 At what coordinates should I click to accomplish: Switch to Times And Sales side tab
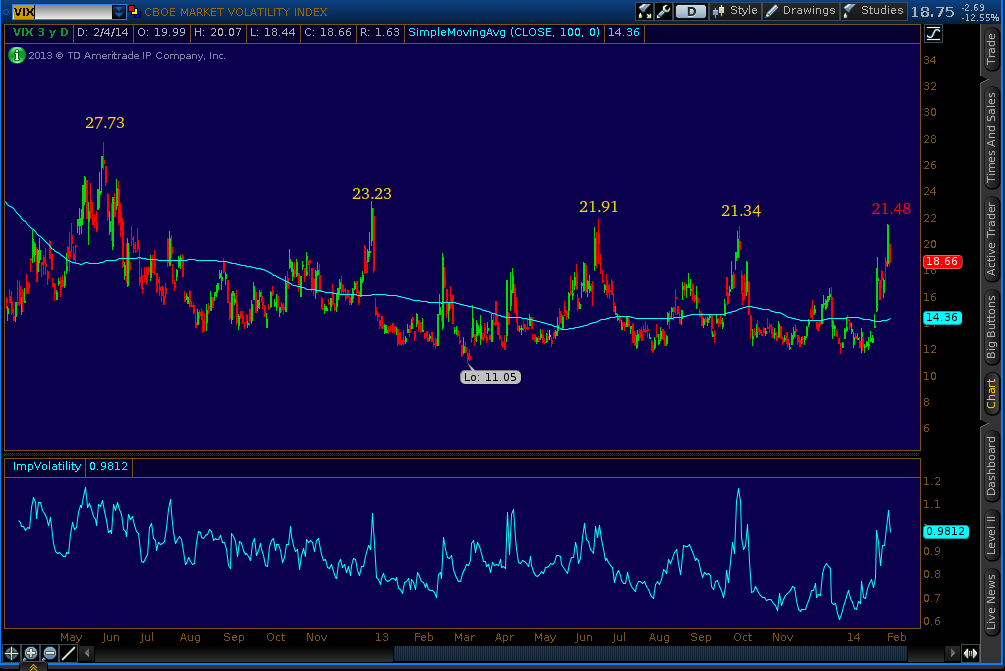click(991, 137)
